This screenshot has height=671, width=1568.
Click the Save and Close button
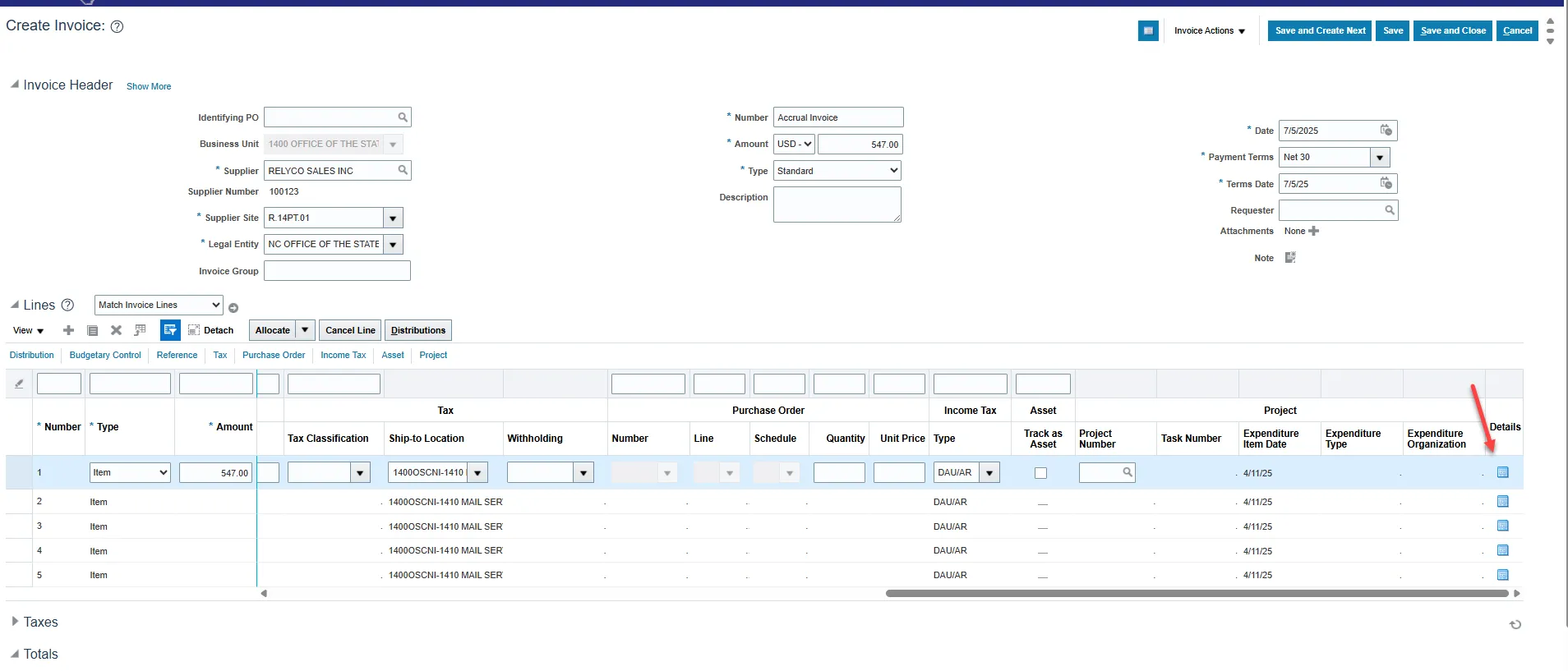point(1452,31)
